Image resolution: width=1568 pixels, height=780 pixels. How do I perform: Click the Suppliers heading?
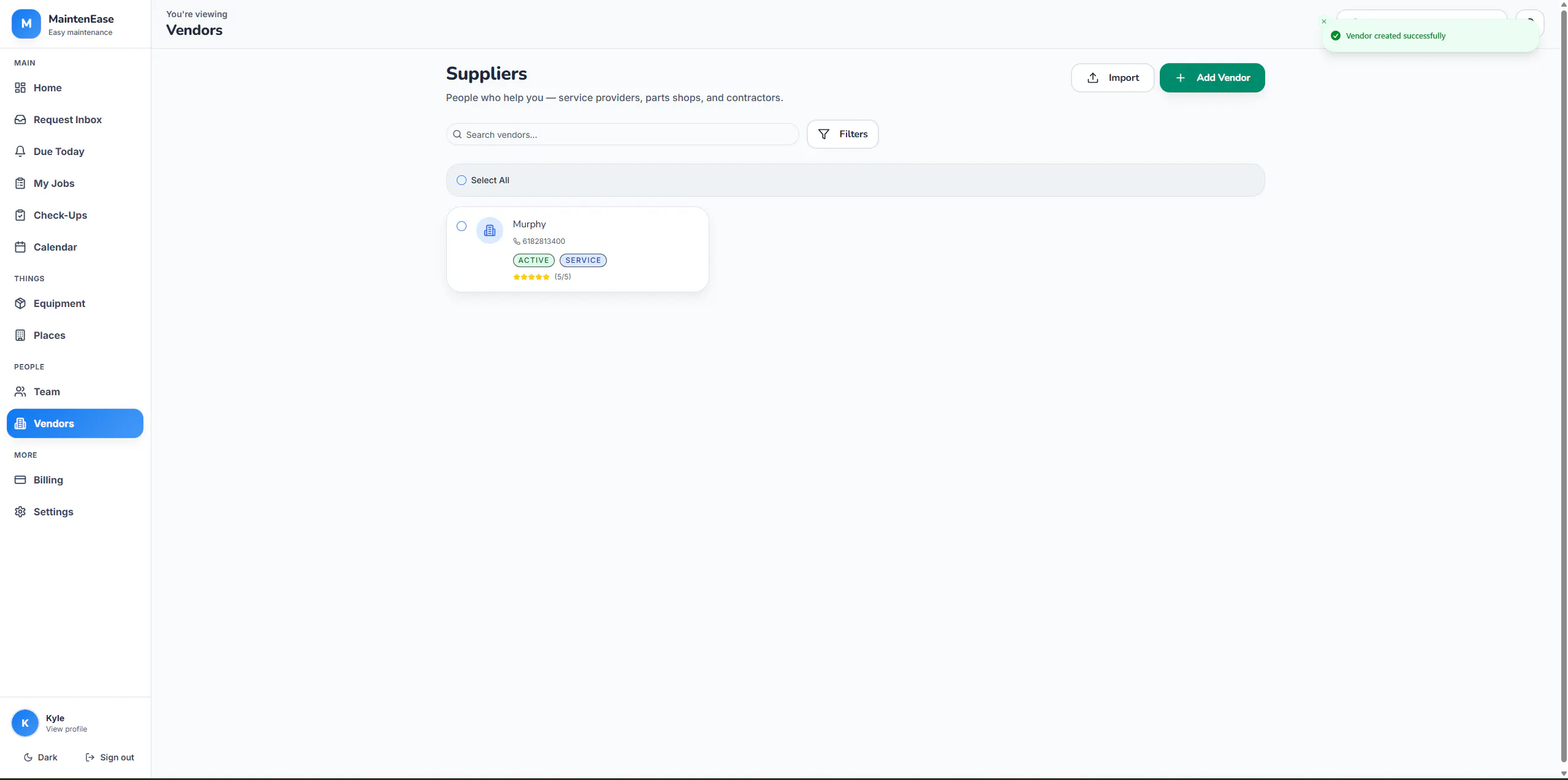[x=486, y=74]
